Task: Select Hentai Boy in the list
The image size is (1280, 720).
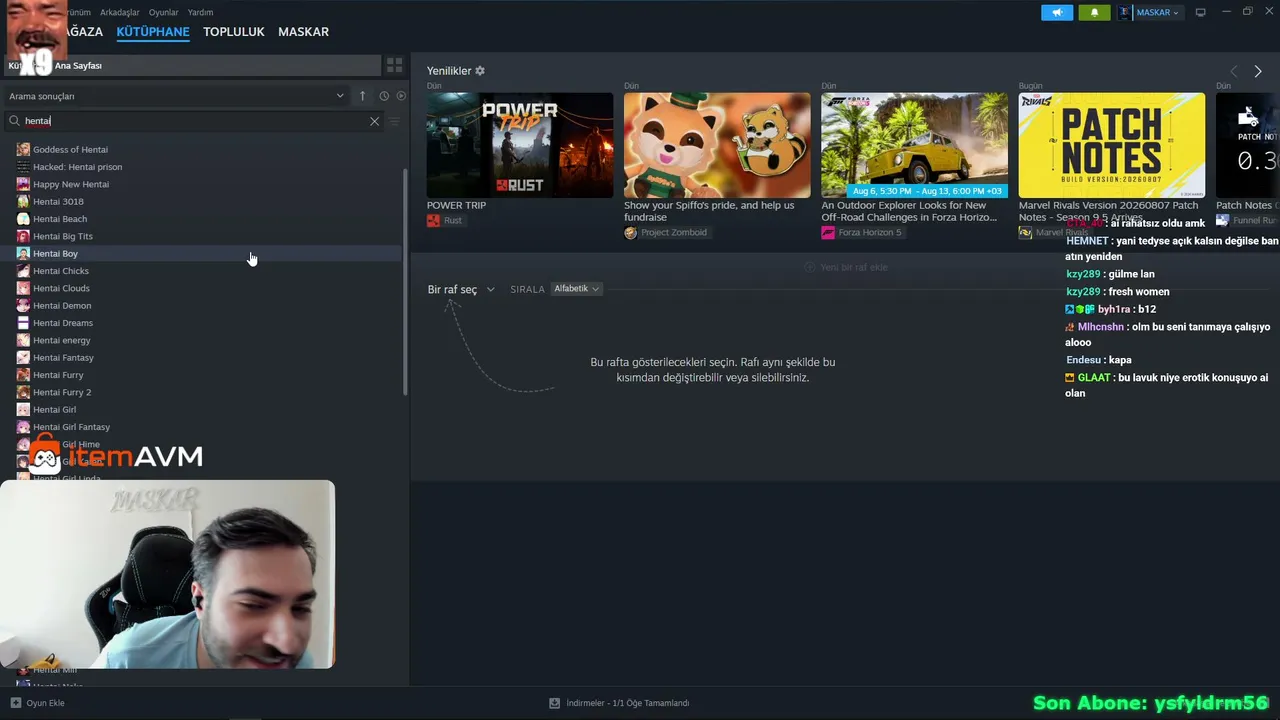Action: 201,254
